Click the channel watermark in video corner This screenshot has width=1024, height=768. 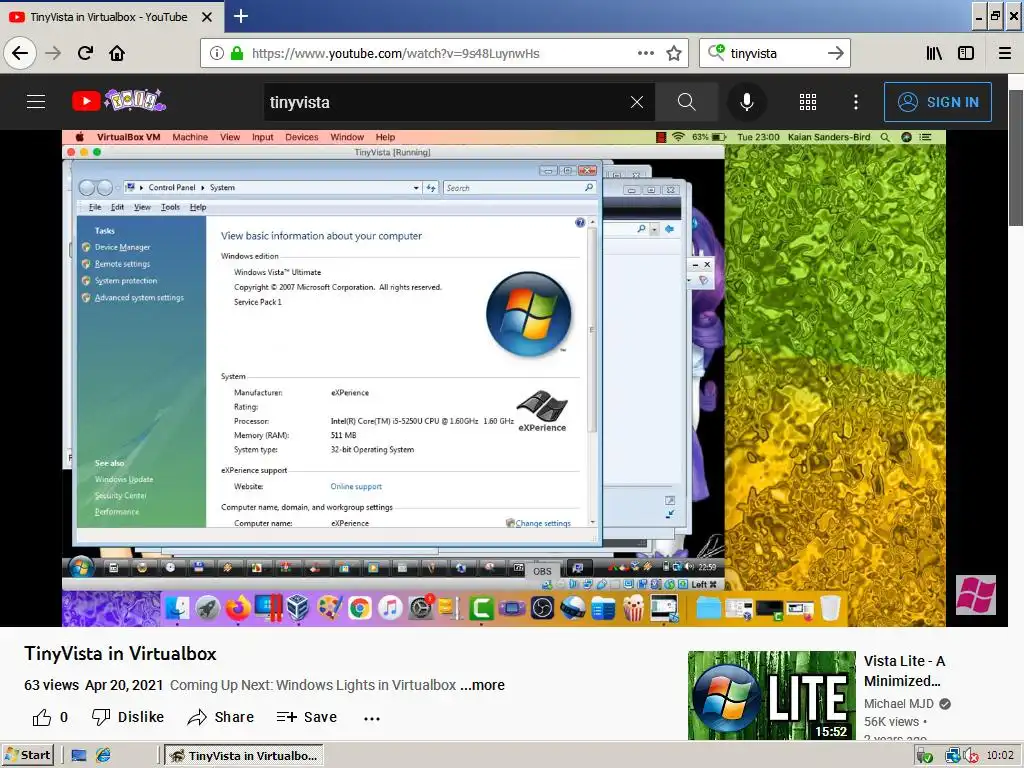pyautogui.click(x=976, y=595)
